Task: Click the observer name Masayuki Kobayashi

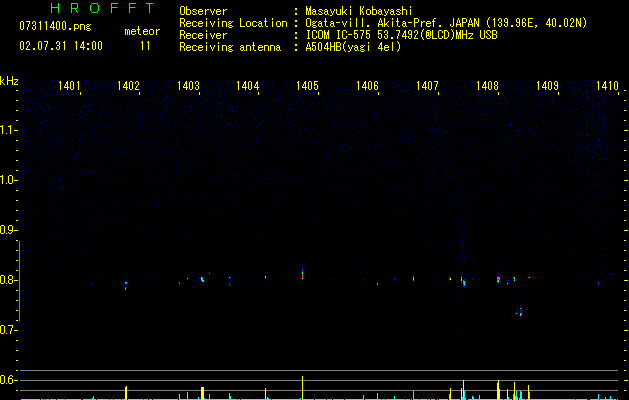Action: coord(359,11)
